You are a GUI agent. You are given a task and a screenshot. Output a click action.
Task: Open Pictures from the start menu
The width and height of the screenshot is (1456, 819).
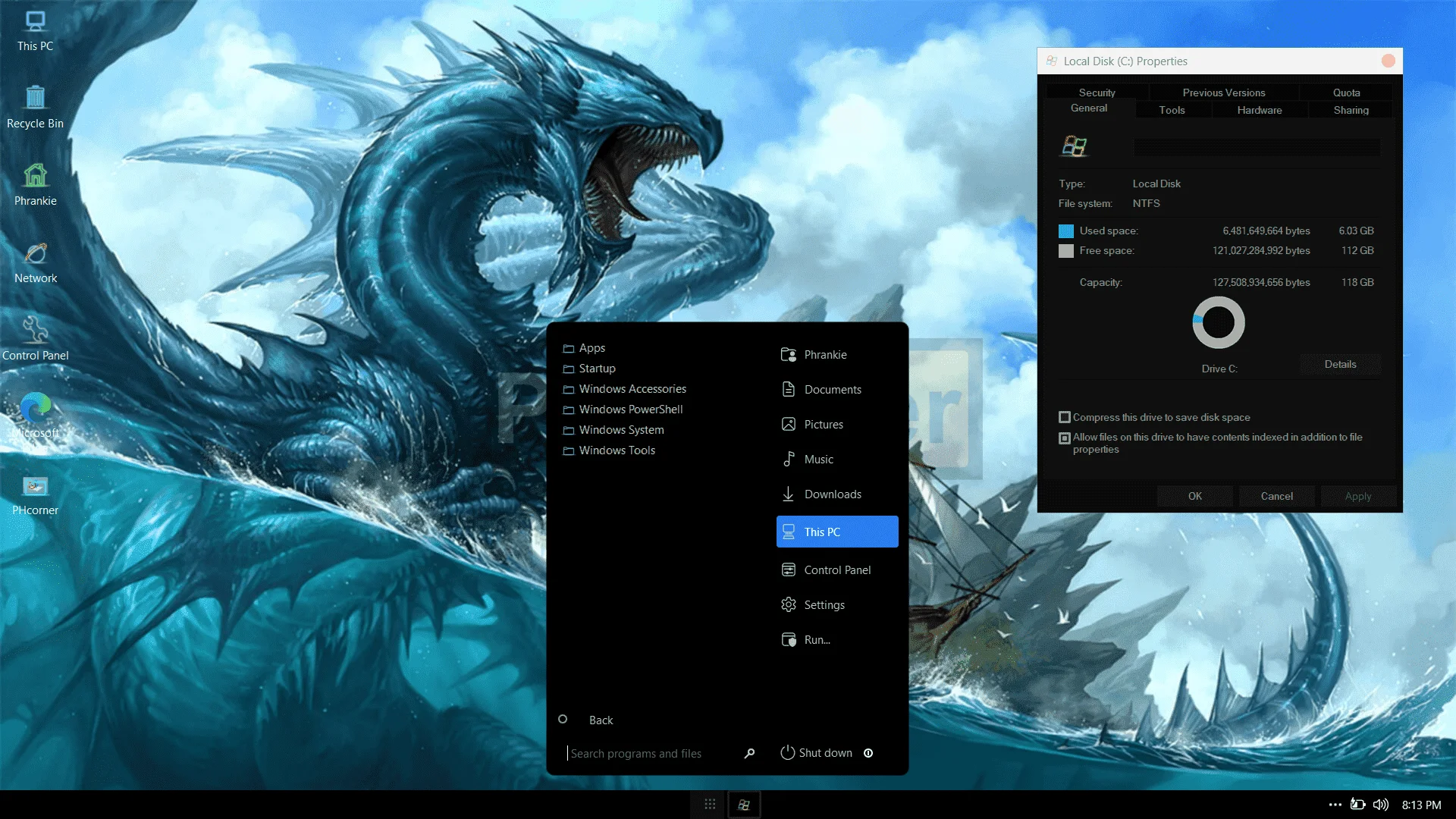click(837, 425)
